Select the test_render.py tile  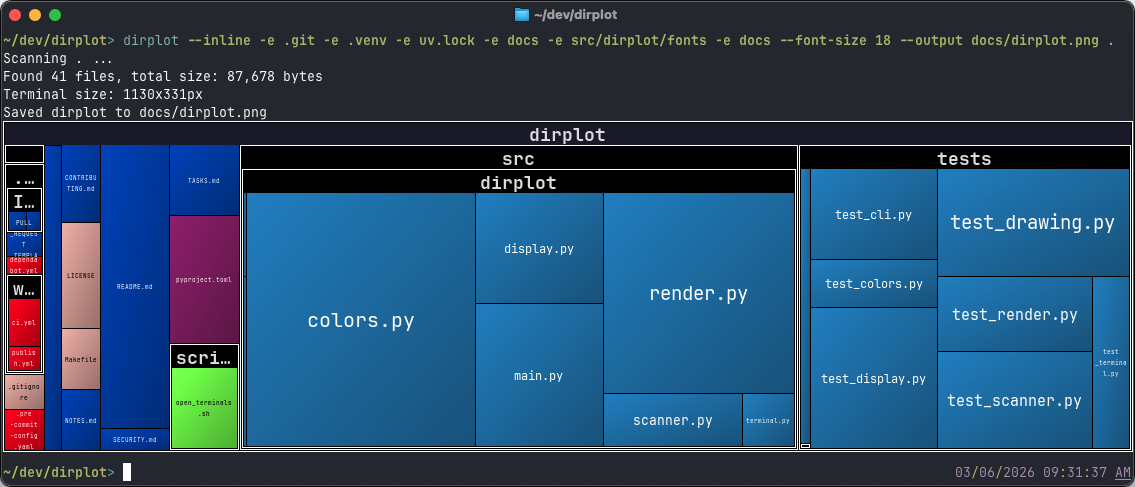[x=1015, y=314]
